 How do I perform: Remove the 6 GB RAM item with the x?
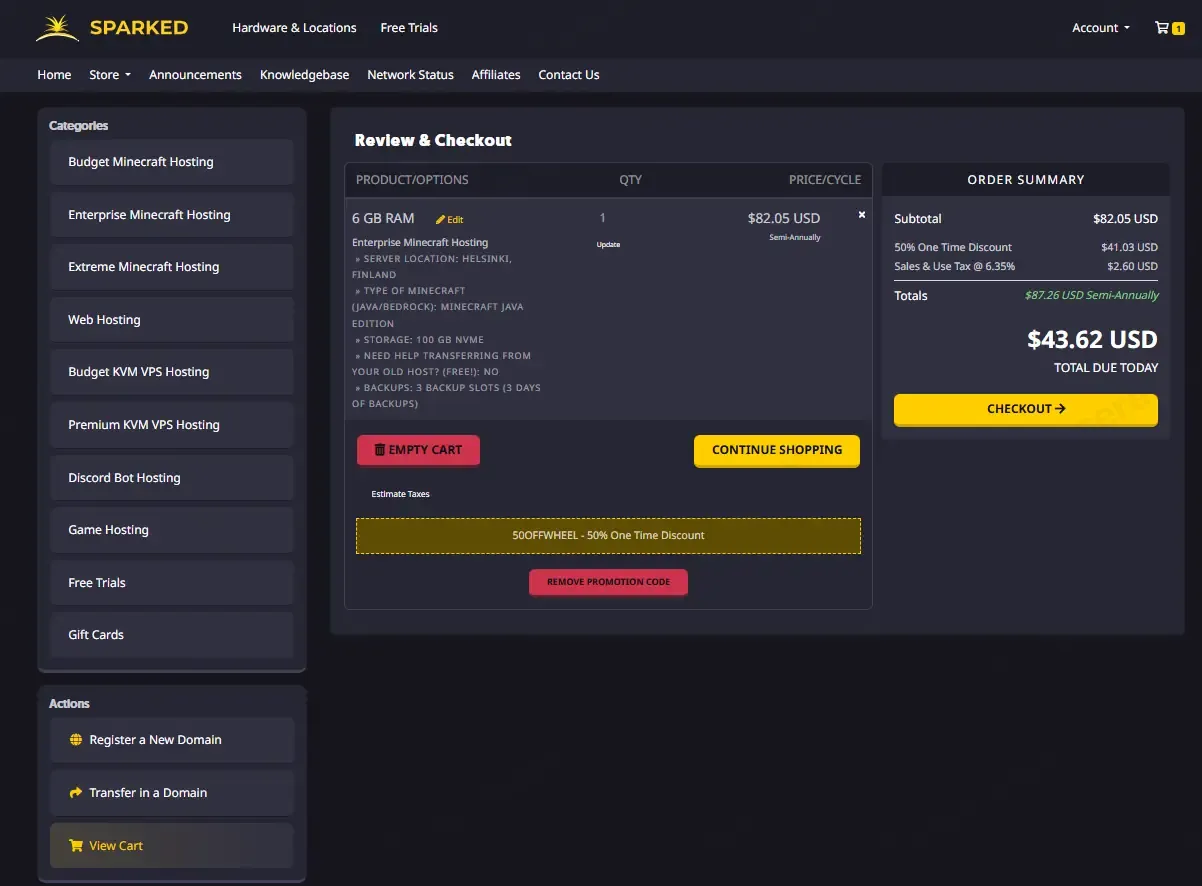(862, 215)
